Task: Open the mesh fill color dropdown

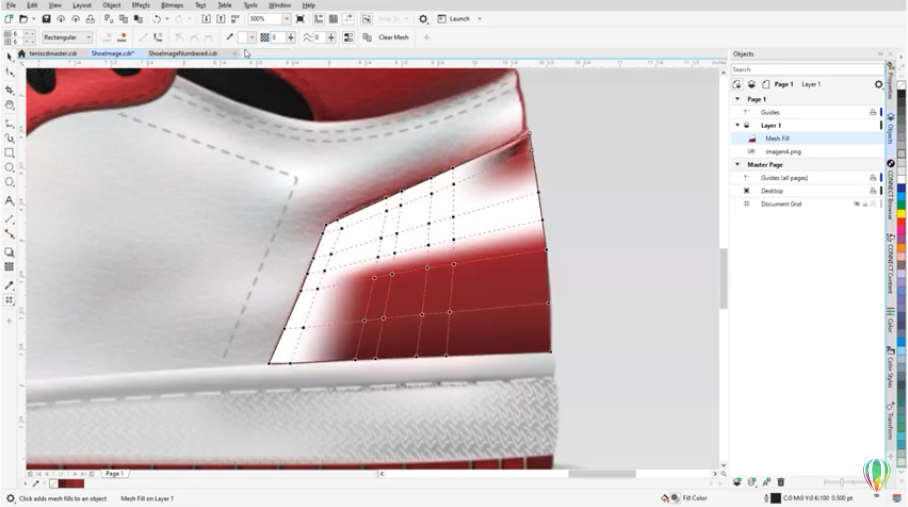Action: pos(251,37)
